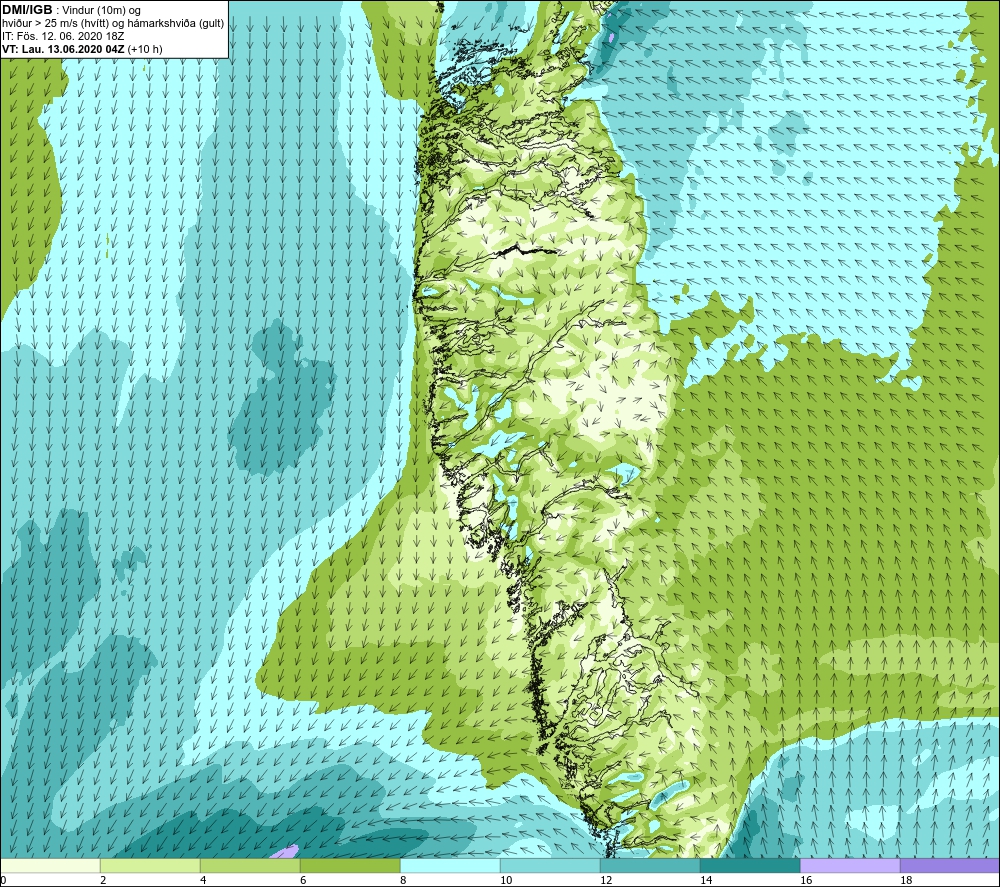Click the legend scale label '4'
The height and width of the screenshot is (887, 1000).
tap(203, 881)
